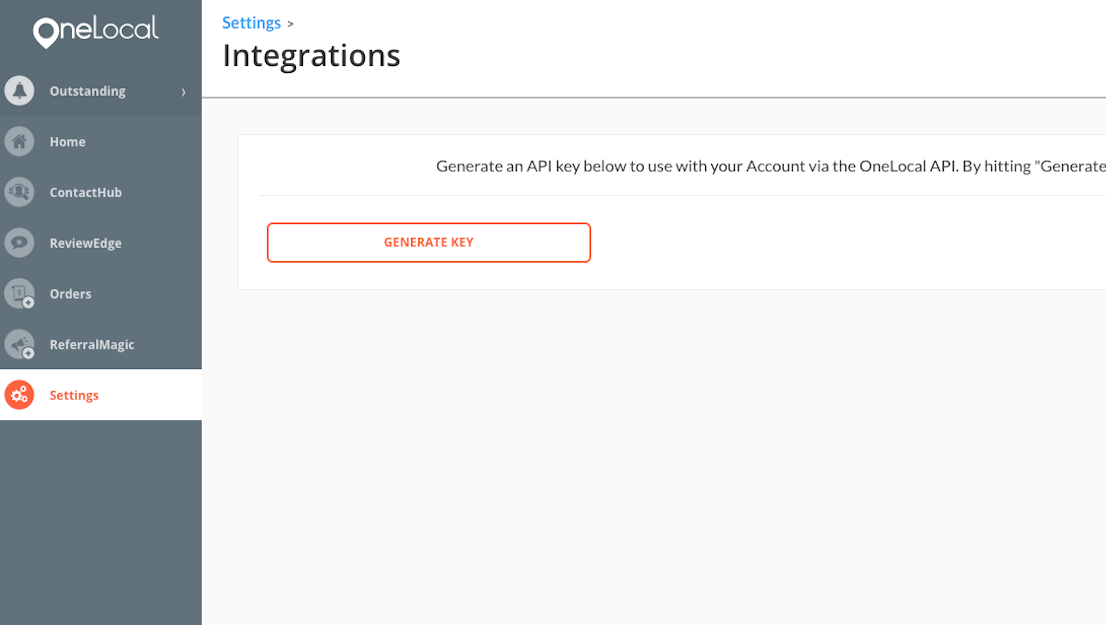Select the highlighted Settings menu label
This screenshot has width=1106, height=625.
point(74,395)
